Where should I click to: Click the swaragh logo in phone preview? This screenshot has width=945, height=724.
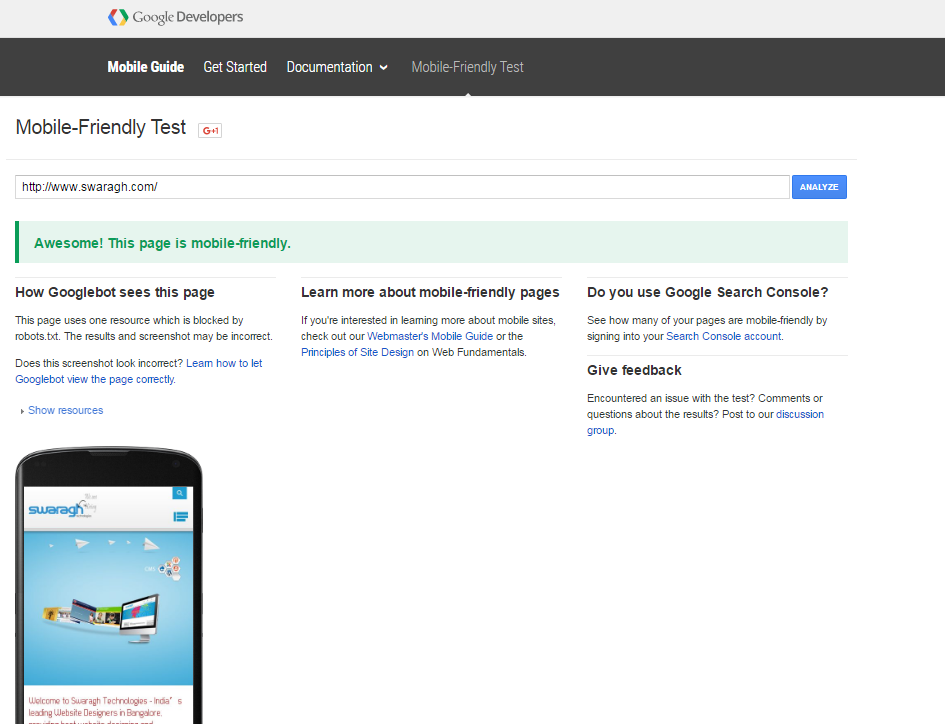pos(63,507)
